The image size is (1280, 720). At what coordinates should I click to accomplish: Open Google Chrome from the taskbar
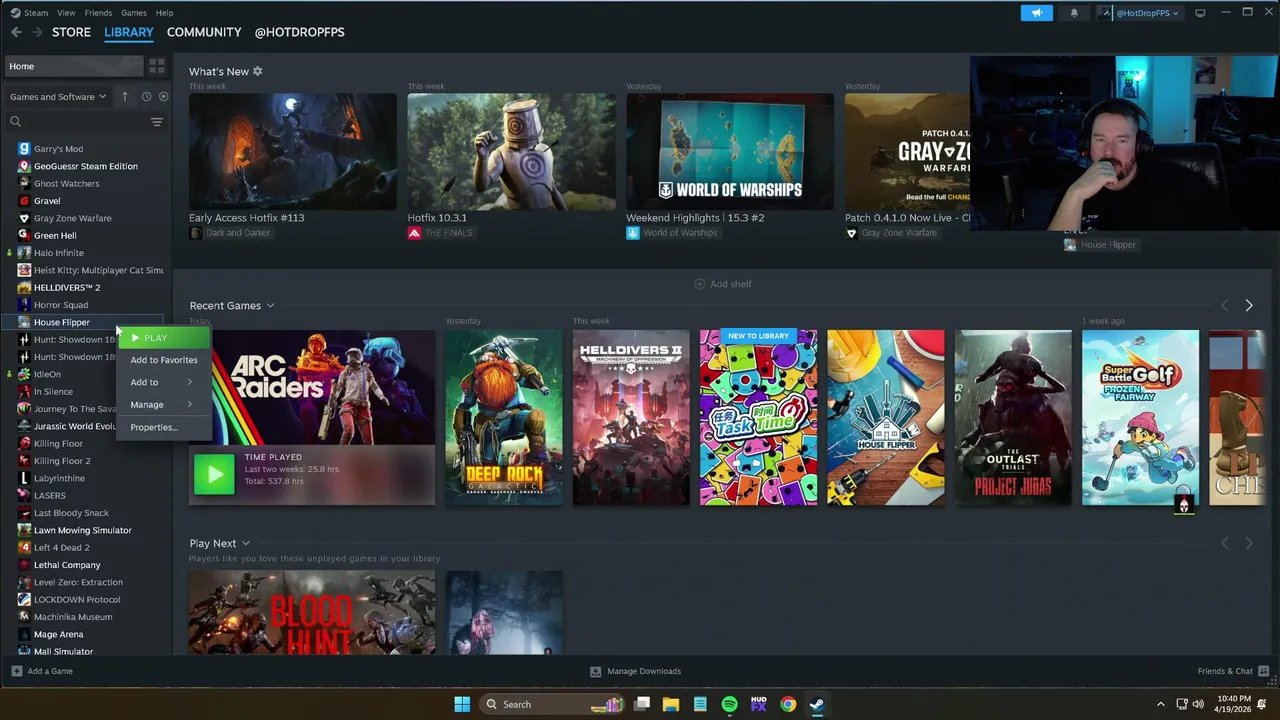[788, 704]
